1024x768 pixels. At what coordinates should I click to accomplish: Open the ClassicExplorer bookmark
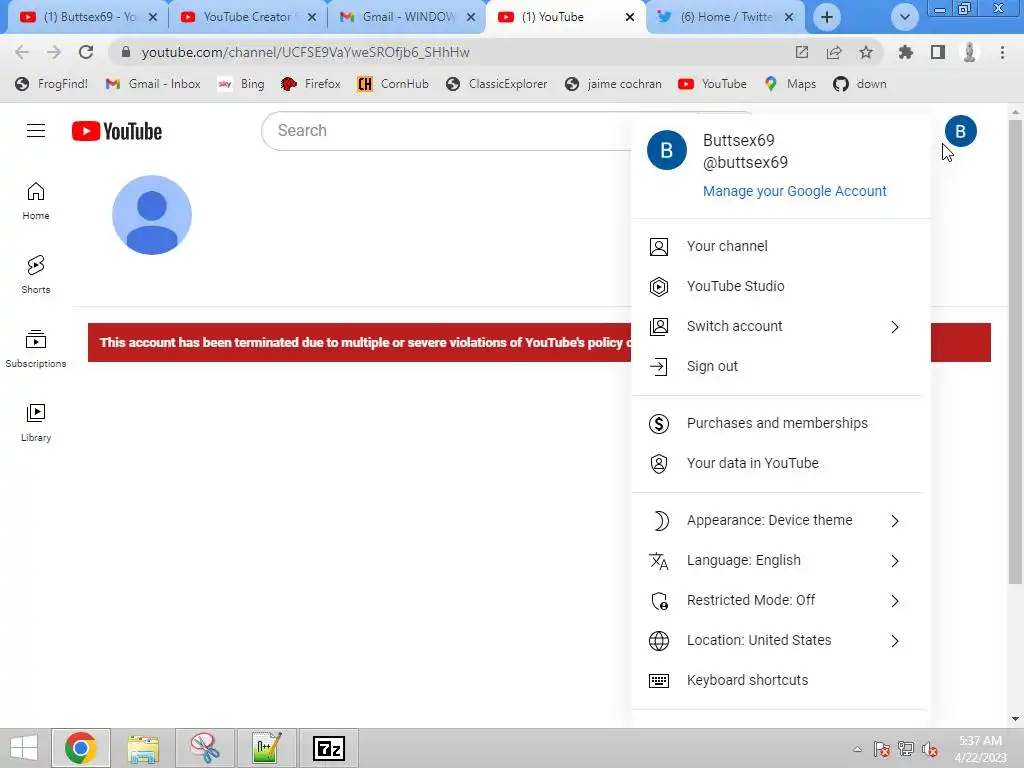pos(497,84)
